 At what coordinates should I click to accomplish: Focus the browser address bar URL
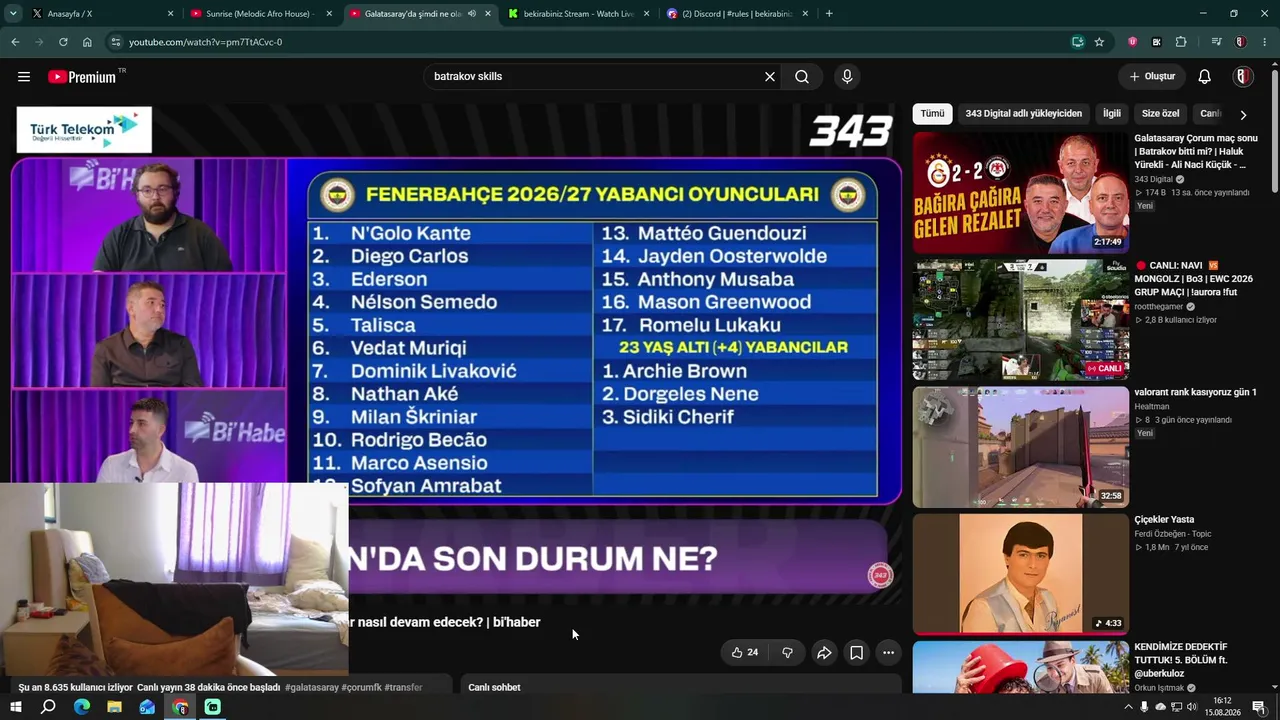tap(205, 42)
